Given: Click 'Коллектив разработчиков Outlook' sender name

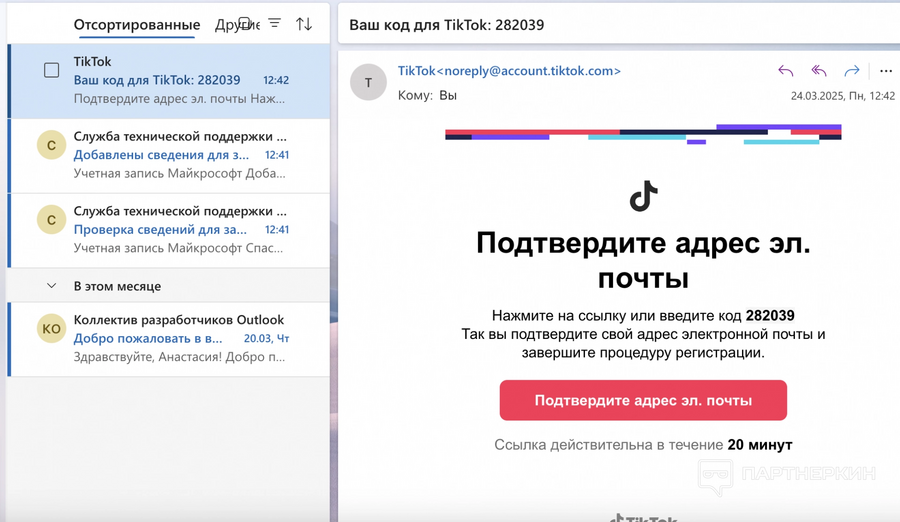Looking at the screenshot, I should point(179,320).
